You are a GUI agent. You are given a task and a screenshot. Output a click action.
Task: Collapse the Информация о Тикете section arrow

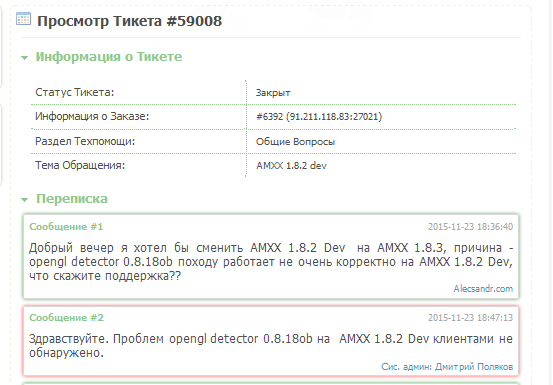click(24, 57)
